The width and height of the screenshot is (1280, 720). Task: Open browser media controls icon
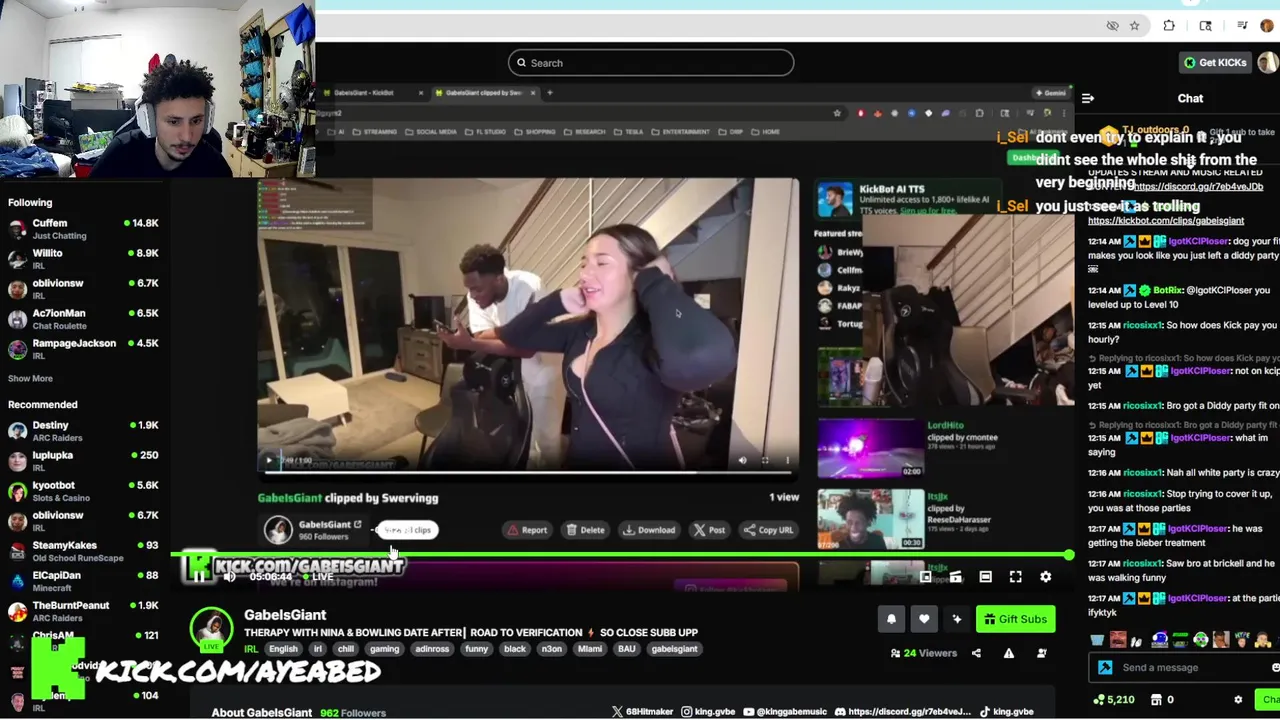[x=1242, y=26]
